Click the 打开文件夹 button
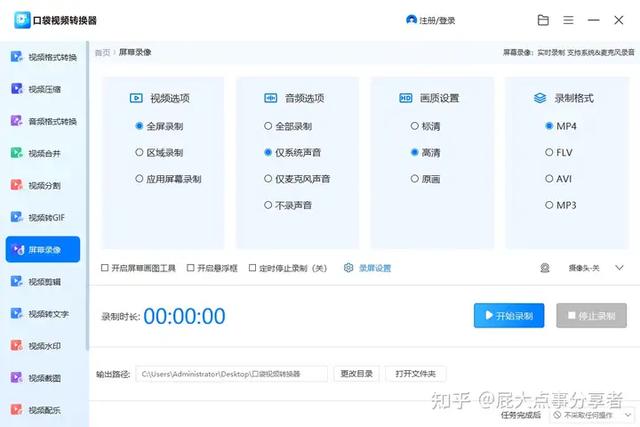Image resolution: width=640 pixels, height=427 pixels. (x=416, y=374)
